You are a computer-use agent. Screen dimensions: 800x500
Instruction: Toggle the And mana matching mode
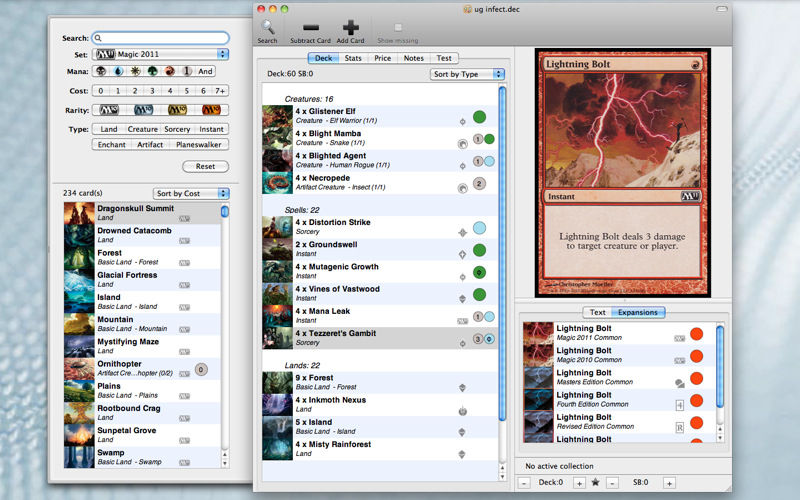[x=205, y=71]
